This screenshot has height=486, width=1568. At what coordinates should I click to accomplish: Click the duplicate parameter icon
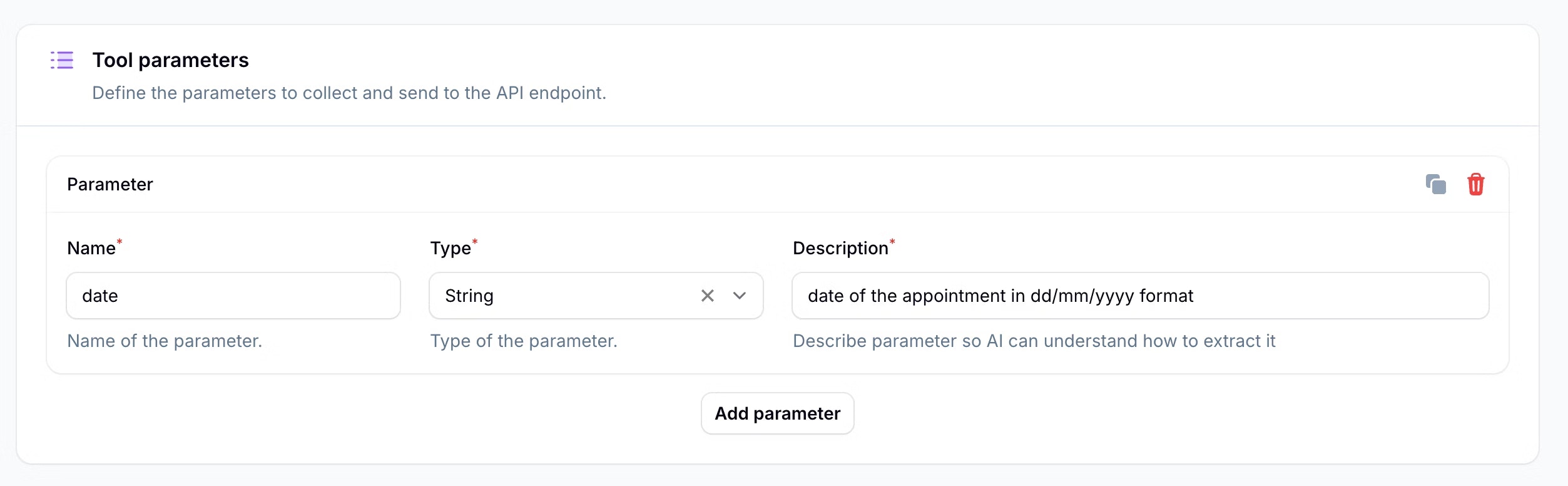[x=1435, y=185]
